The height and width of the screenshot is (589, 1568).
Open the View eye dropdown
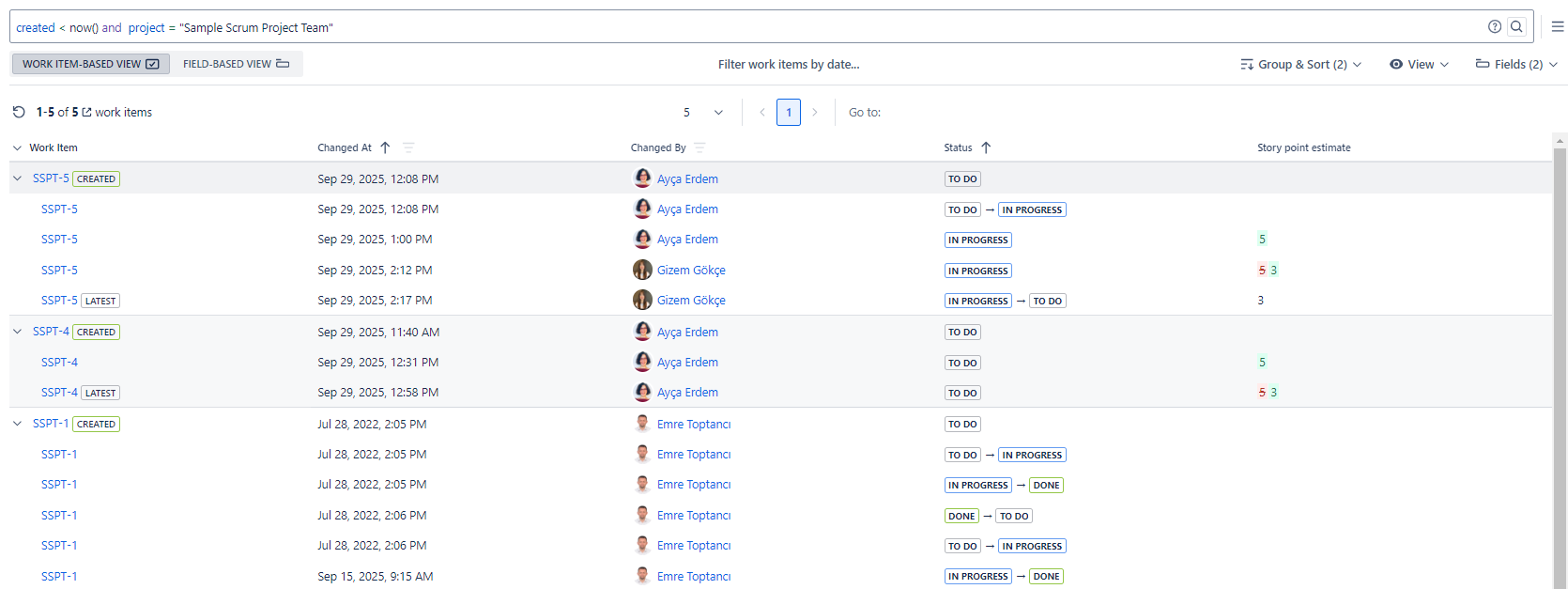pos(1419,64)
